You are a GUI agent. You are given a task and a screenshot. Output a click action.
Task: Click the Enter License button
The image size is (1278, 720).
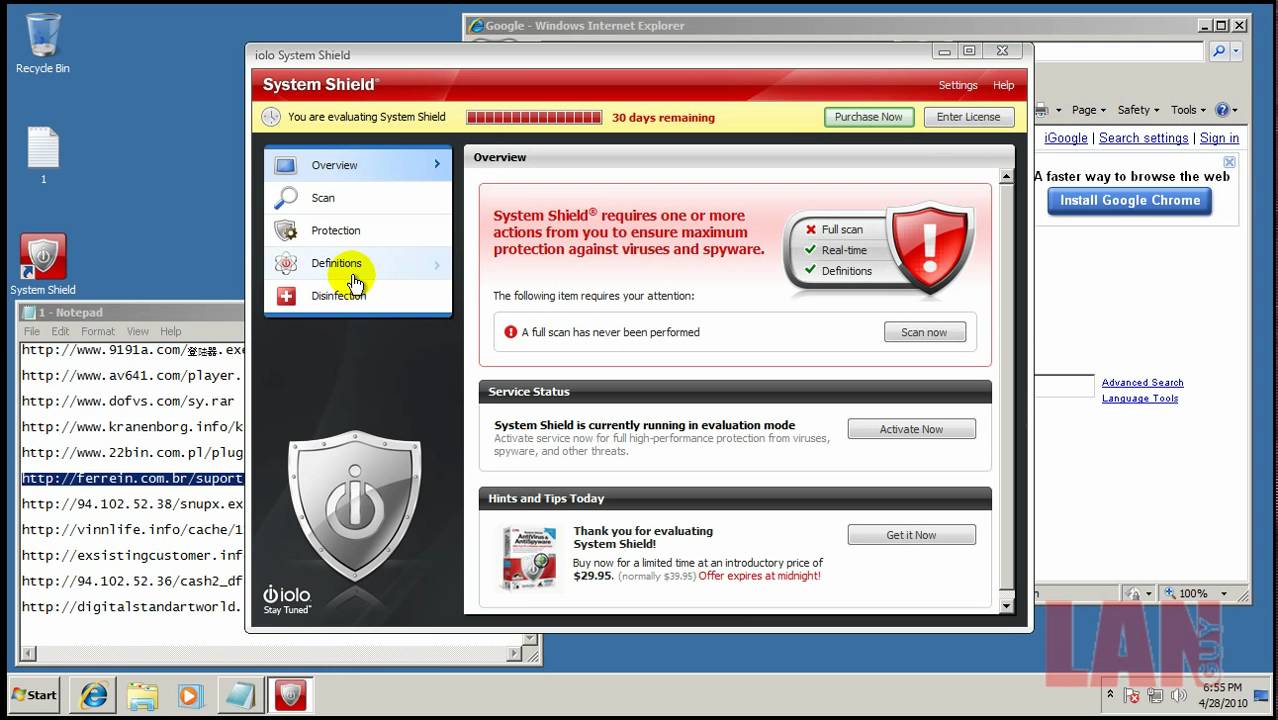pos(969,117)
